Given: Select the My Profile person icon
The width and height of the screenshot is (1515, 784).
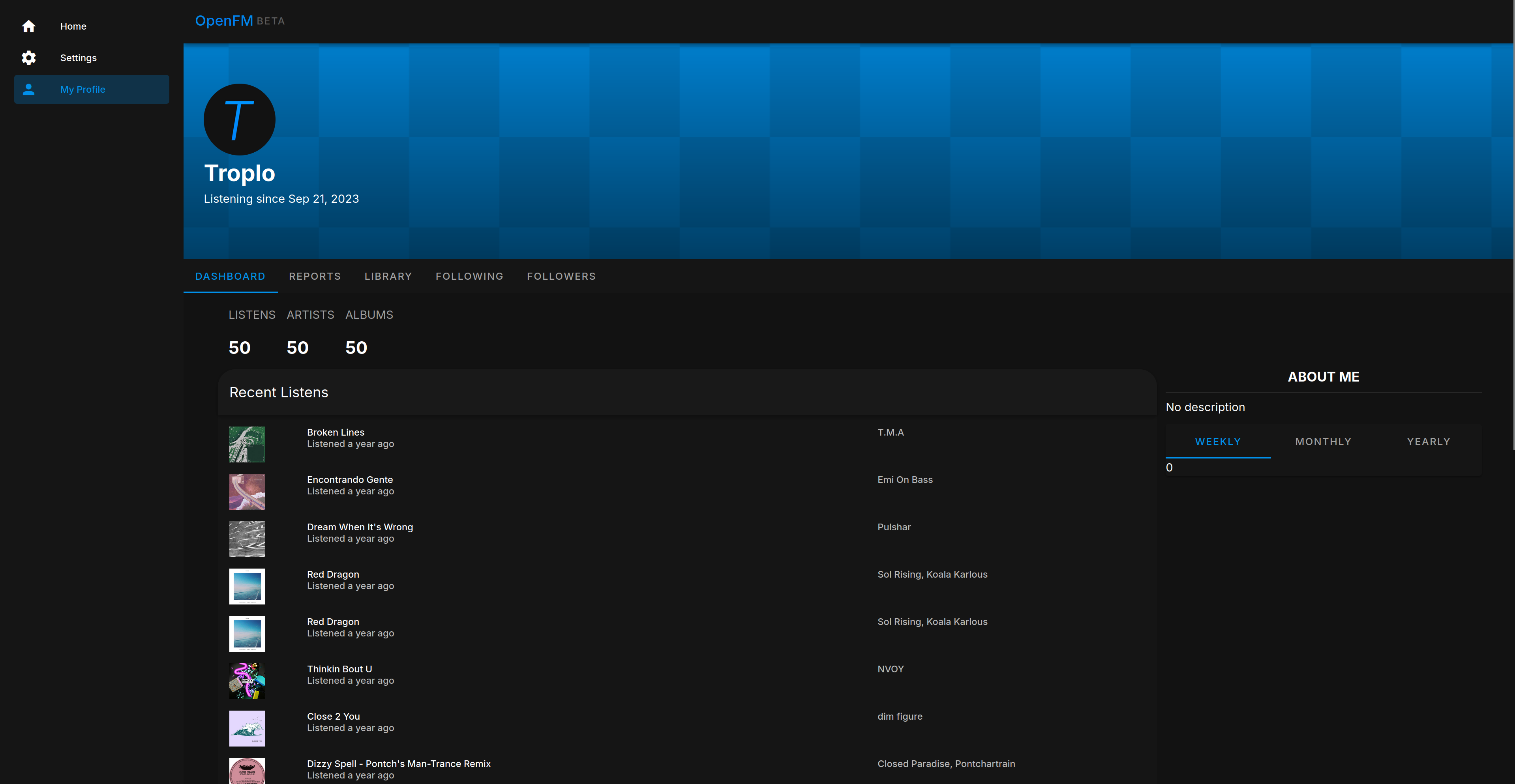Looking at the screenshot, I should (28, 89).
